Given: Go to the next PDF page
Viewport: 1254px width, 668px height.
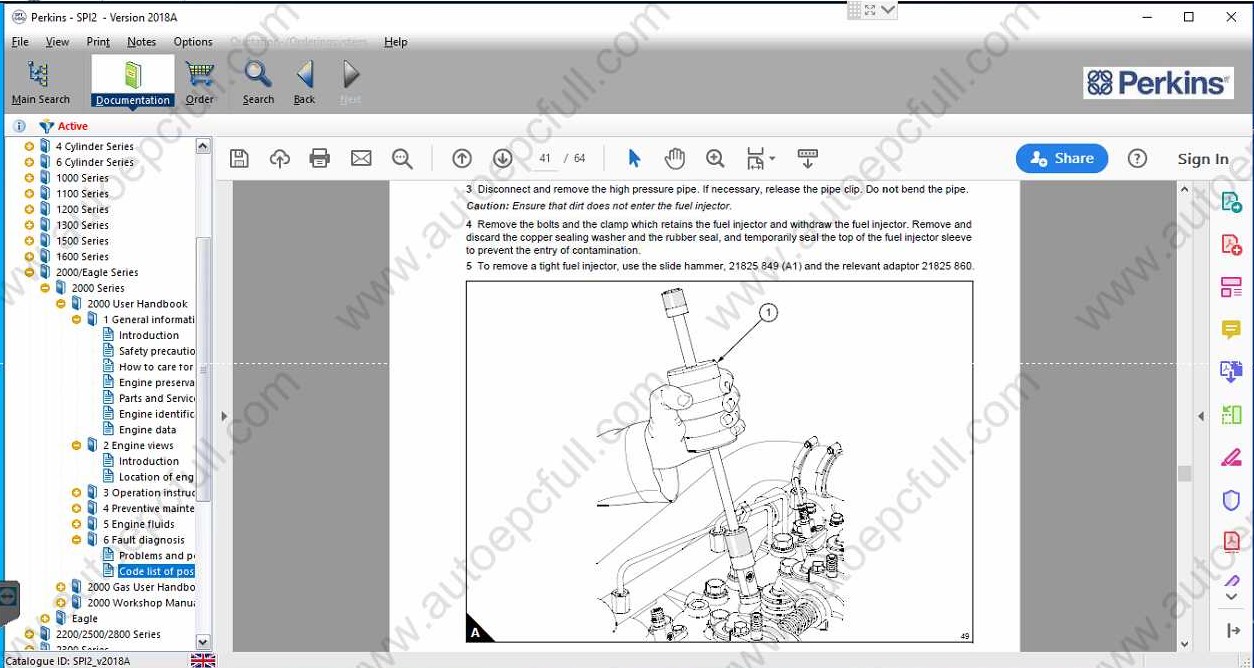Looking at the screenshot, I should coord(502,158).
